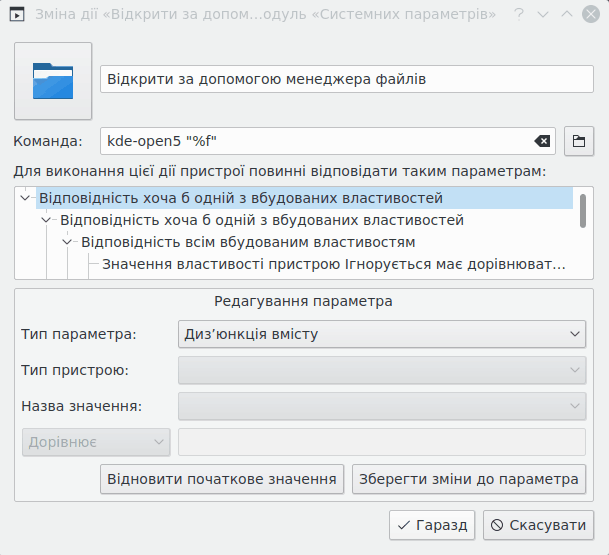Maximize the dialog window
609x555 pixels.
point(566,14)
